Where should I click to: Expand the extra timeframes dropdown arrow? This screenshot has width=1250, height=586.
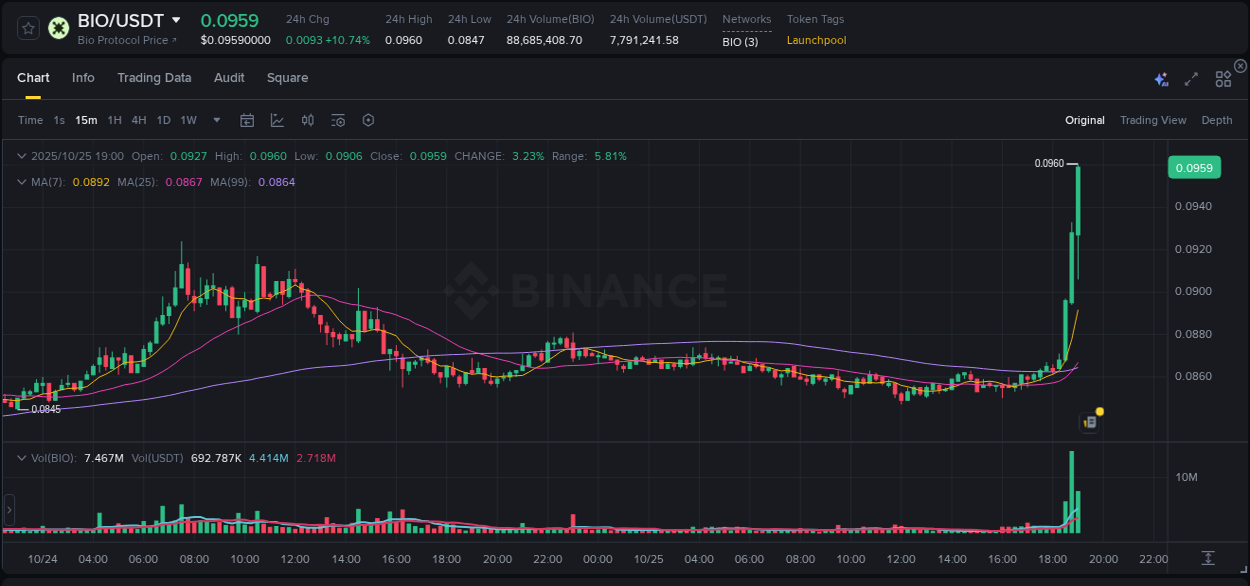point(215,120)
